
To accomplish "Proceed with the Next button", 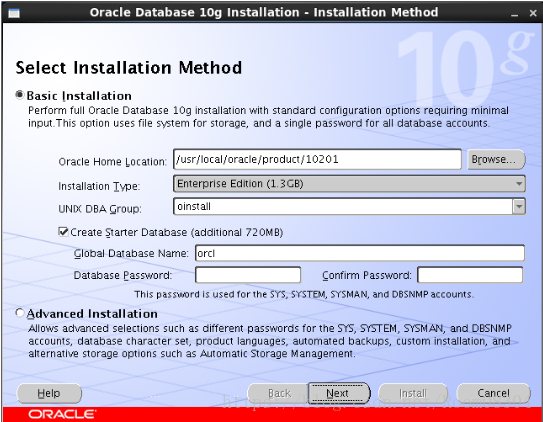I will [339, 393].
